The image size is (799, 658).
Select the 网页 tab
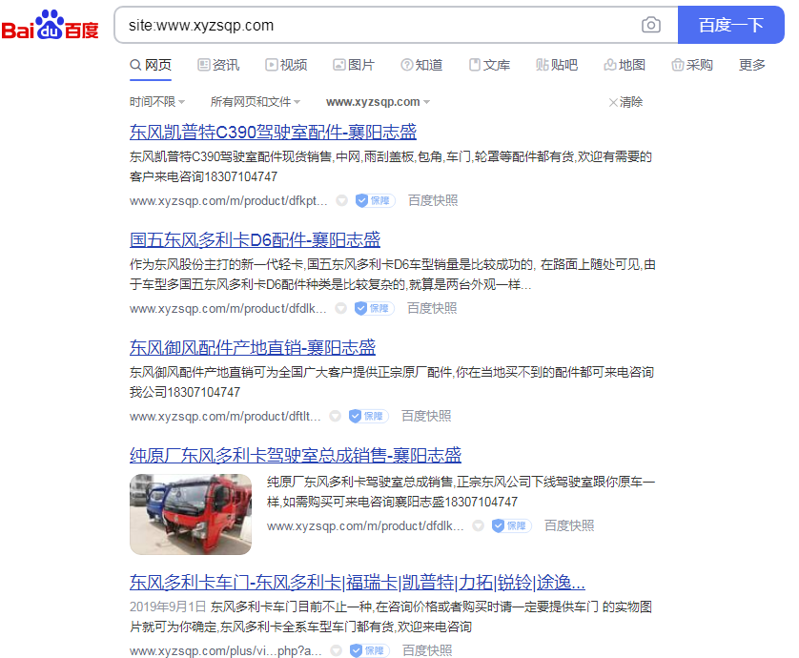pos(150,65)
